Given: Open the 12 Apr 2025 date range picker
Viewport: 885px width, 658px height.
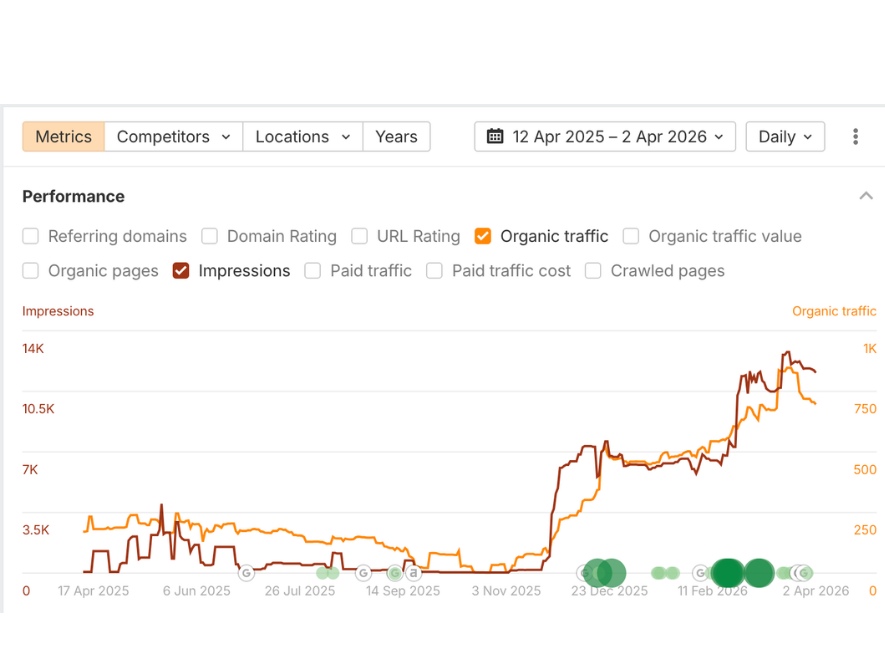Looking at the screenshot, I should coord(604,137).
